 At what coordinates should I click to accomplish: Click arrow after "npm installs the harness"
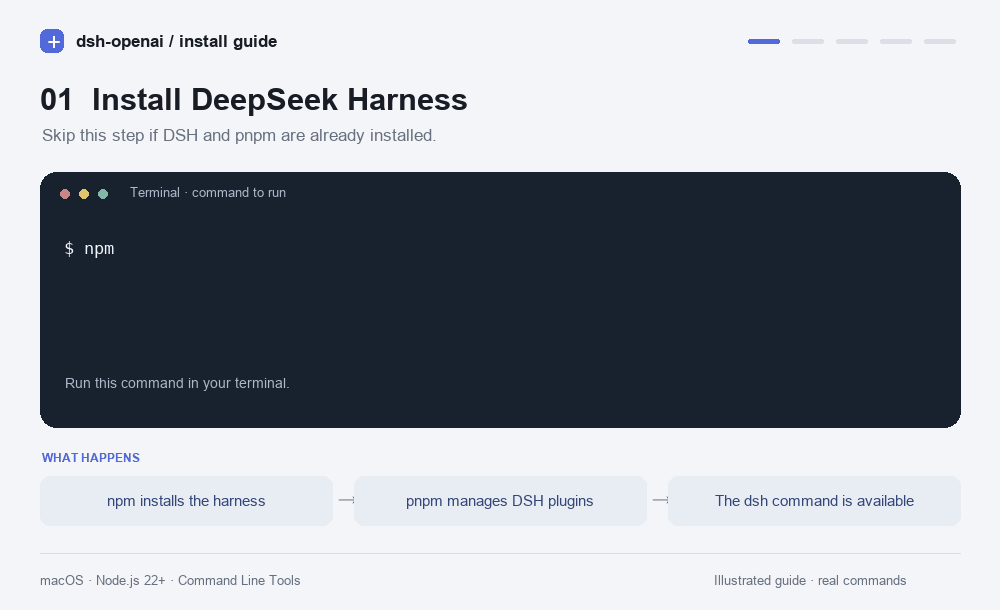point(346,500)
